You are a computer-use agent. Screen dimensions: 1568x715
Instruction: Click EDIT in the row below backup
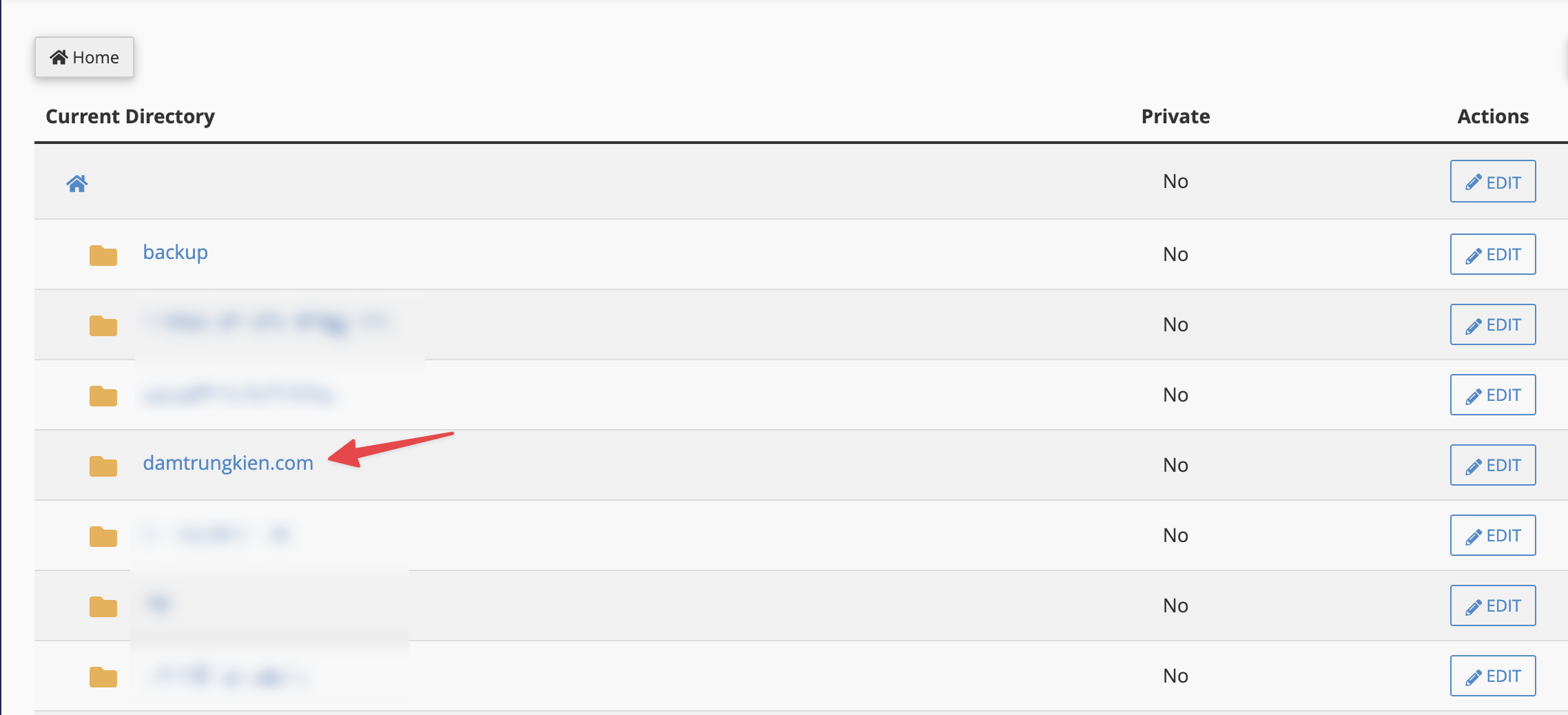(1493, 324)
